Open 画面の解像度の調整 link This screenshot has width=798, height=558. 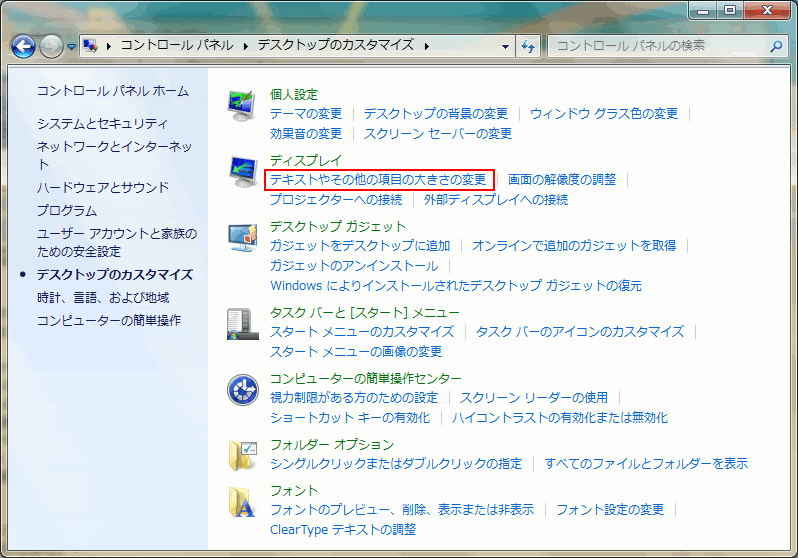tap(562, 180)
